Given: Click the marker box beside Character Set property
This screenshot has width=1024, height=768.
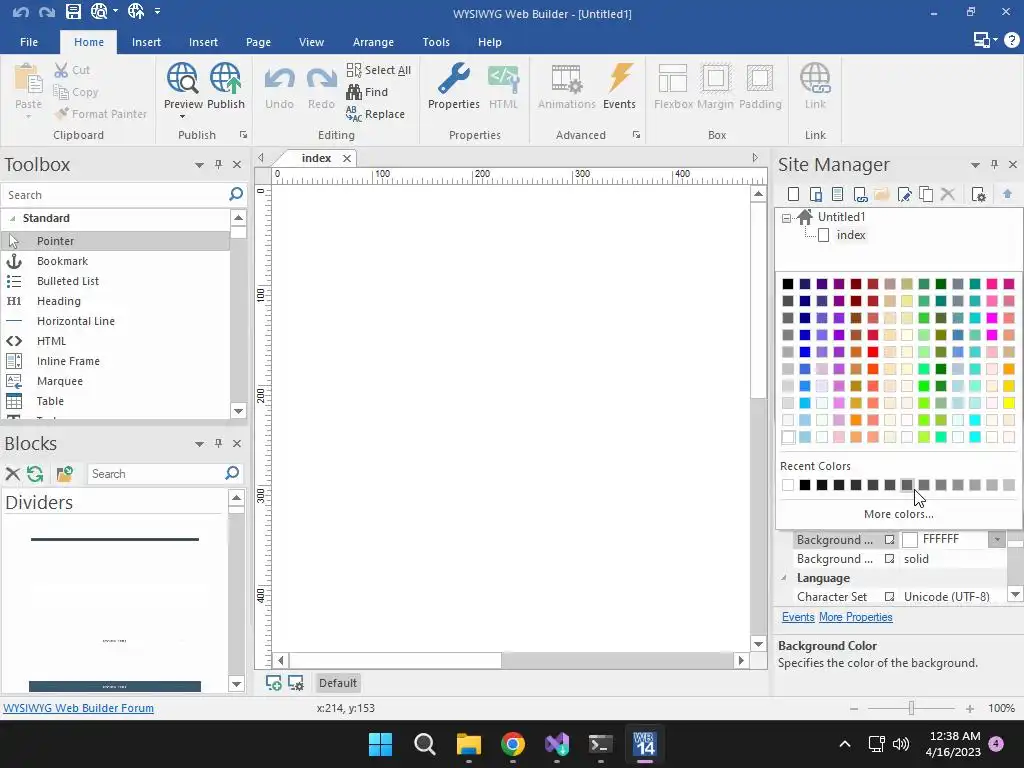Looking at the screenshot, I should pos(889,597).
